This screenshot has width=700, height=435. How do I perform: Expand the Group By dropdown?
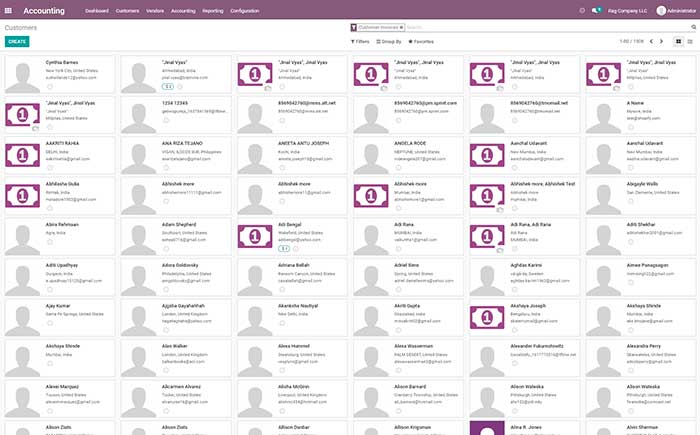(389, 42)
